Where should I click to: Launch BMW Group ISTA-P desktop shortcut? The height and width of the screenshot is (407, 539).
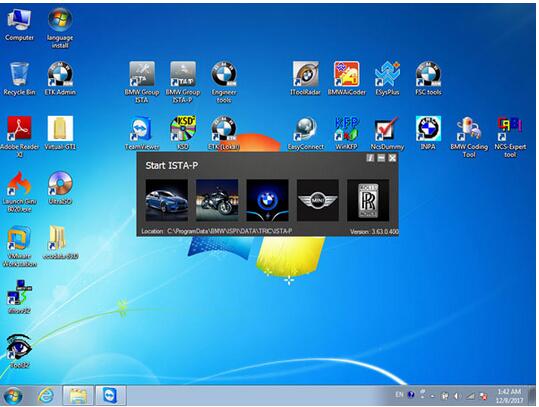[x=183, y=82]
